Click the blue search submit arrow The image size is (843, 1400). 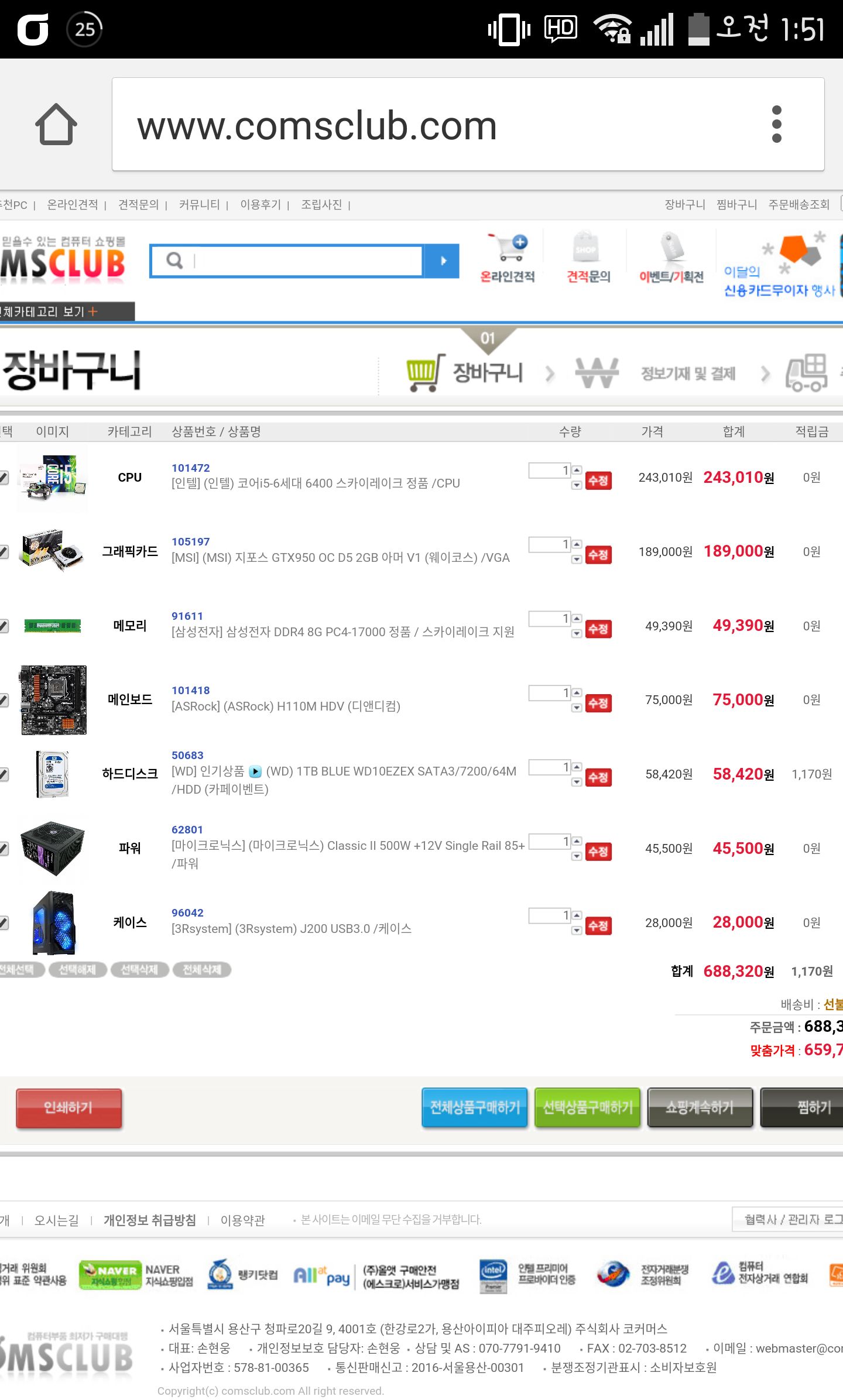pos(442,261)
